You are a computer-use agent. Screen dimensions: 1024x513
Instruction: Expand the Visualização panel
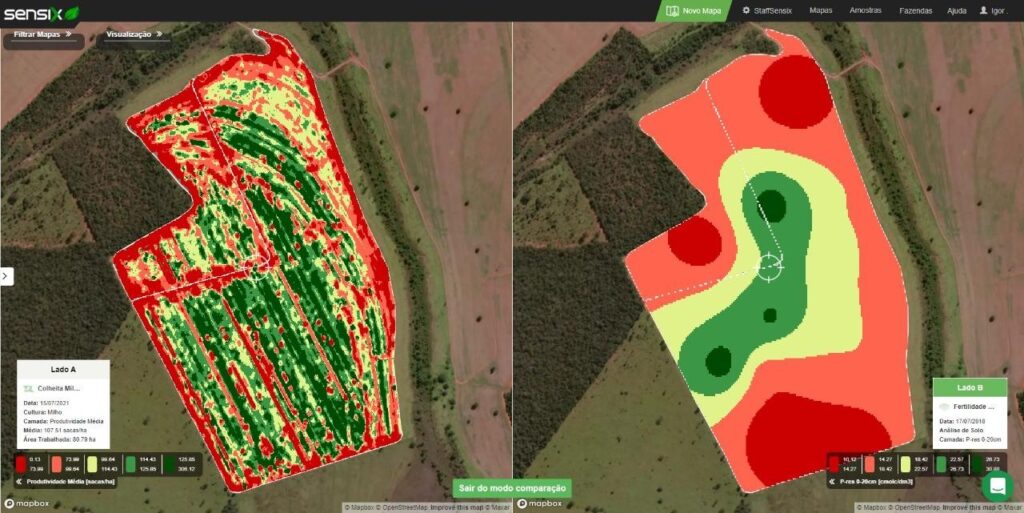pyautogui.click(x=133, y=34)
